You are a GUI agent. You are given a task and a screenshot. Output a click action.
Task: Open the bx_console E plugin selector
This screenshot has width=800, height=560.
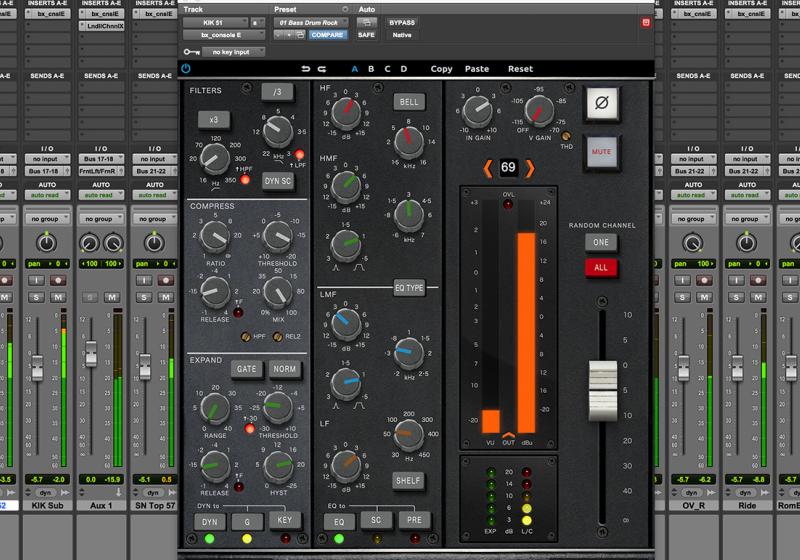(224, 35)
